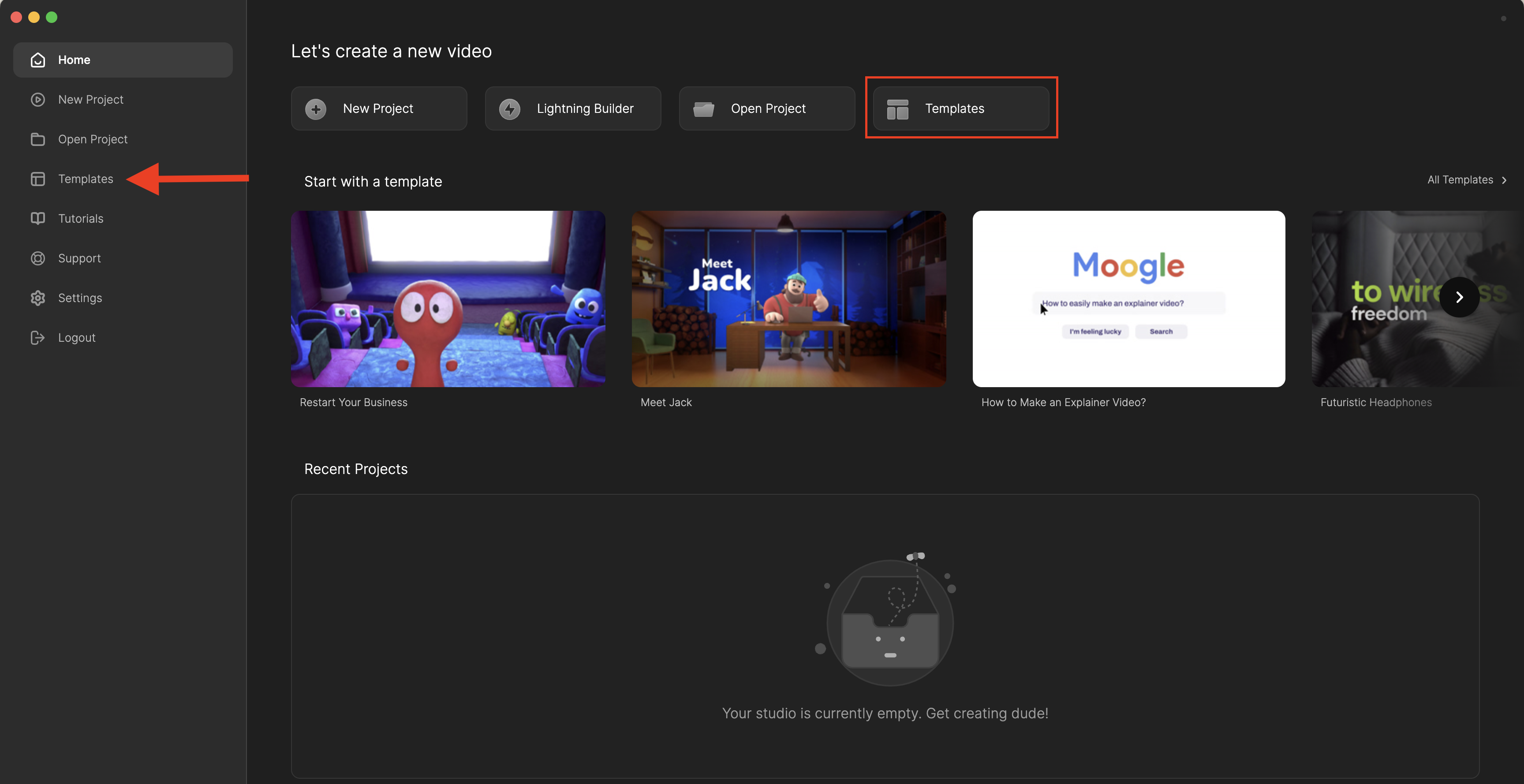Click the yellow macOS minimize button
Viewport: 1524px width, 784px height.
[x=34, y=17]
